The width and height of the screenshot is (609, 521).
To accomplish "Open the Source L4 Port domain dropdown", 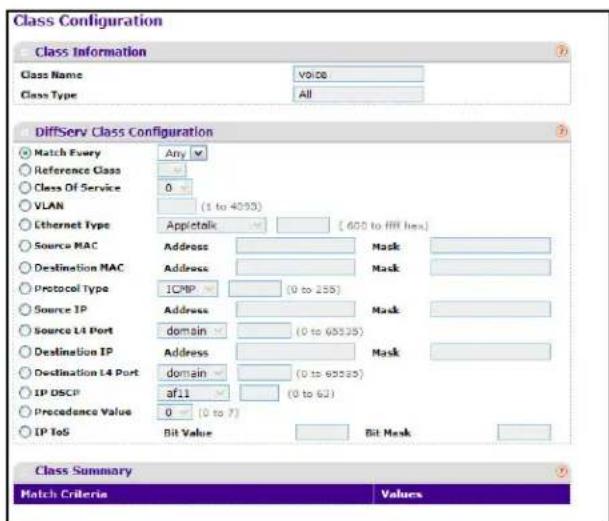I will 192,331.
